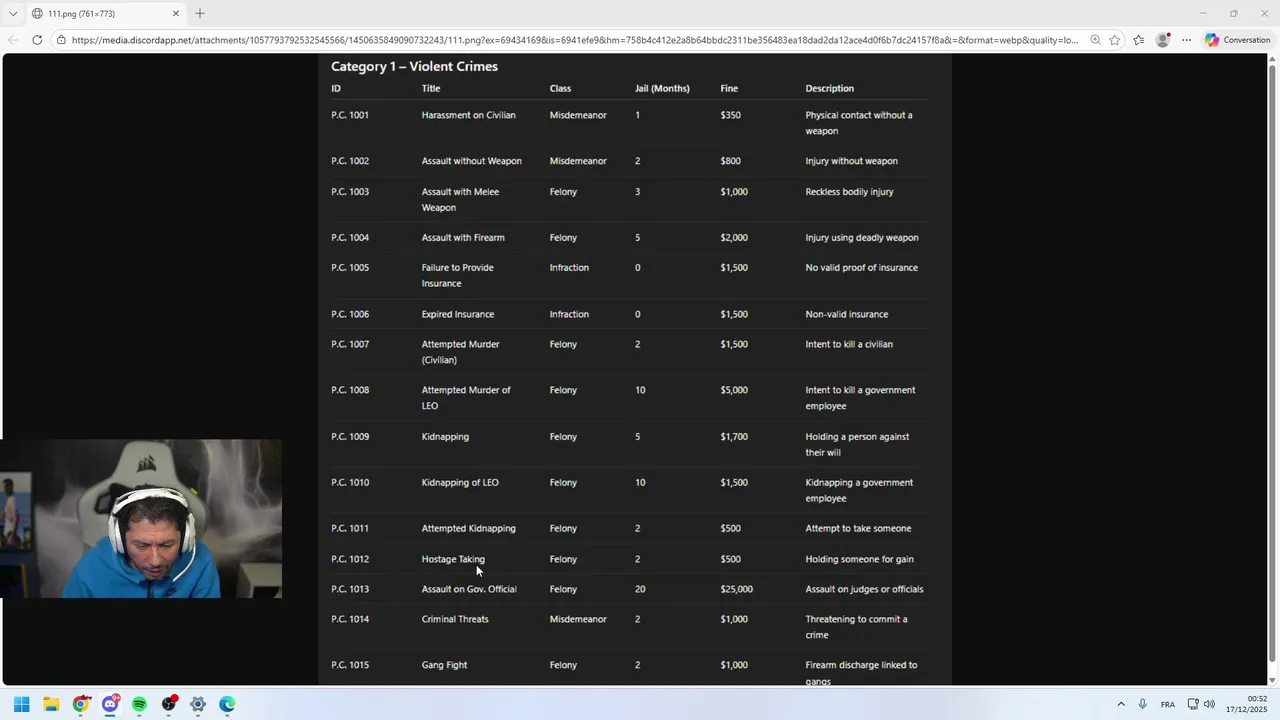The width and height of the screenshot is (1280, 720).
Task: Click the 'Class' column header
Action: coord(560,88)
